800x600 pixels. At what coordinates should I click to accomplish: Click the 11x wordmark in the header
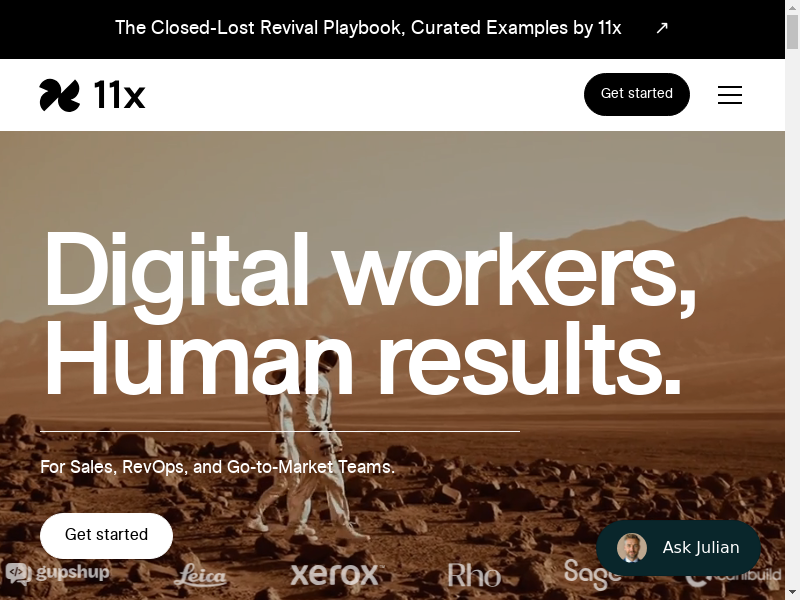click(x=119, y=95)
